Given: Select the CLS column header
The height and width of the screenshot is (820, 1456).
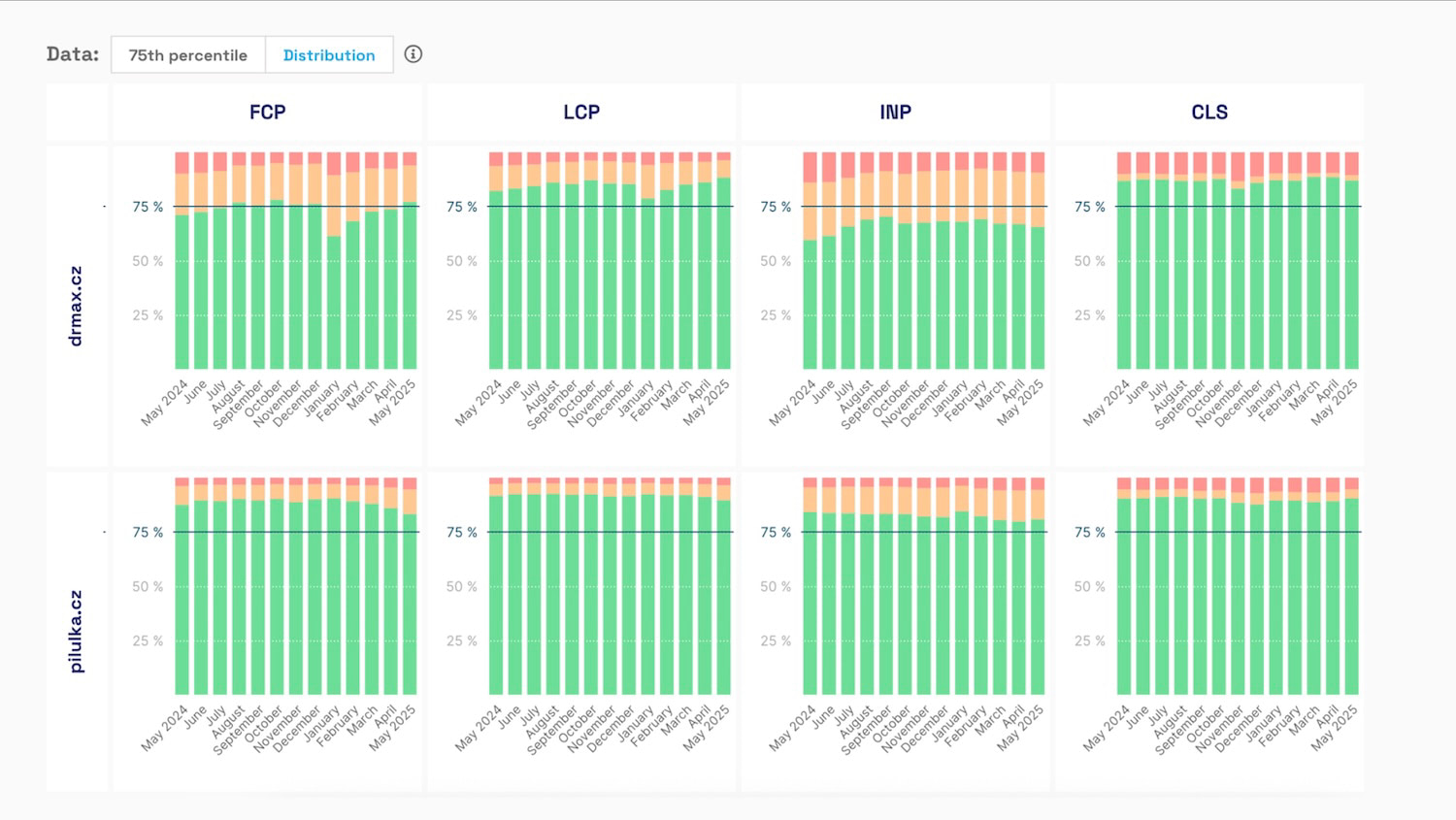Looking at the screenshot, I should click(x=1209, y=113).
